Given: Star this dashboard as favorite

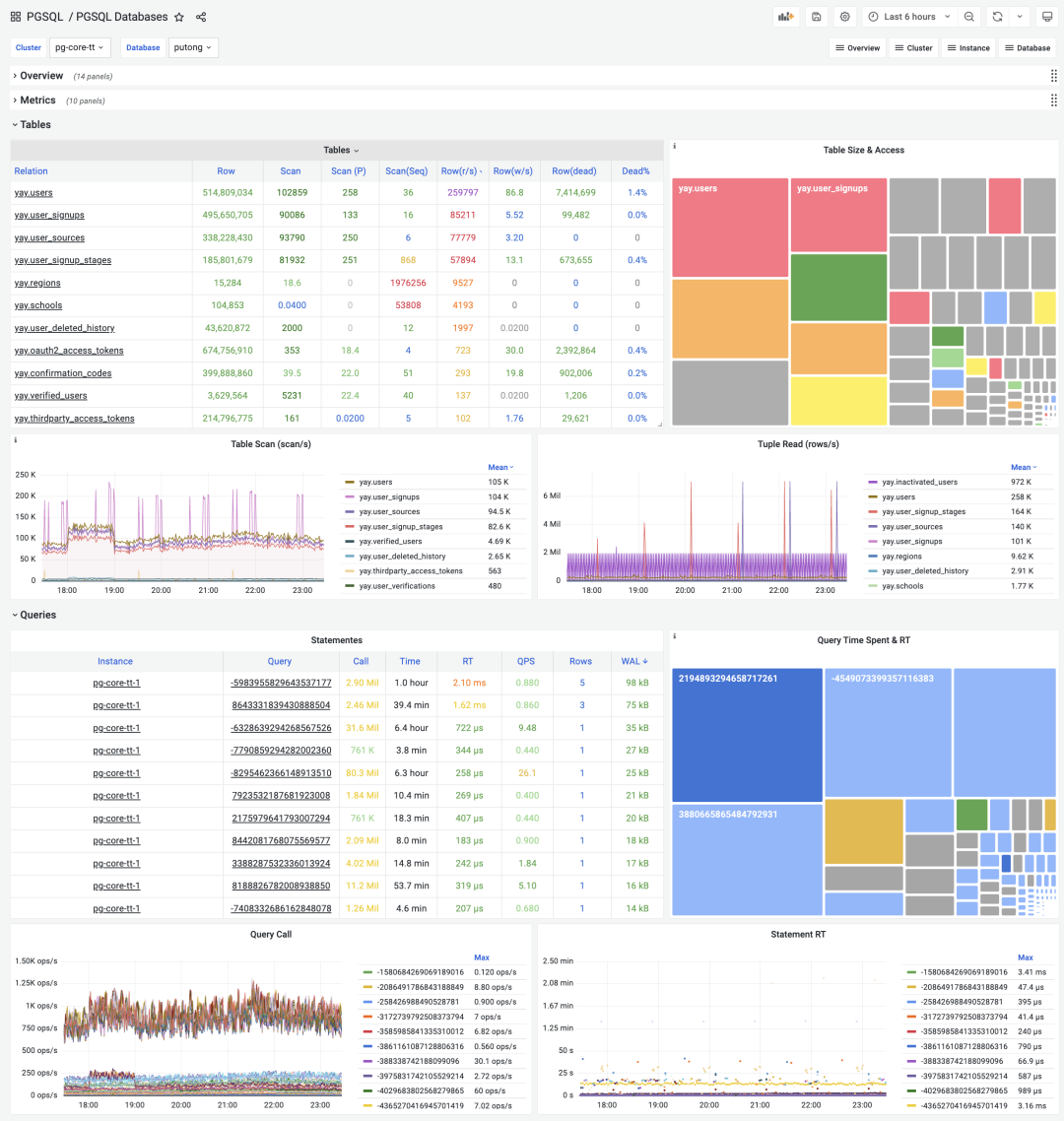Looking at the screenshot, I should pyautogui.click(x=178, y=17).
